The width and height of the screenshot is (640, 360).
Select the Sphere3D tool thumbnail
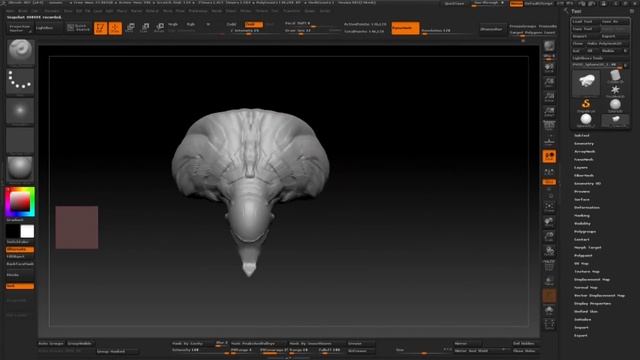pos(615,105)
